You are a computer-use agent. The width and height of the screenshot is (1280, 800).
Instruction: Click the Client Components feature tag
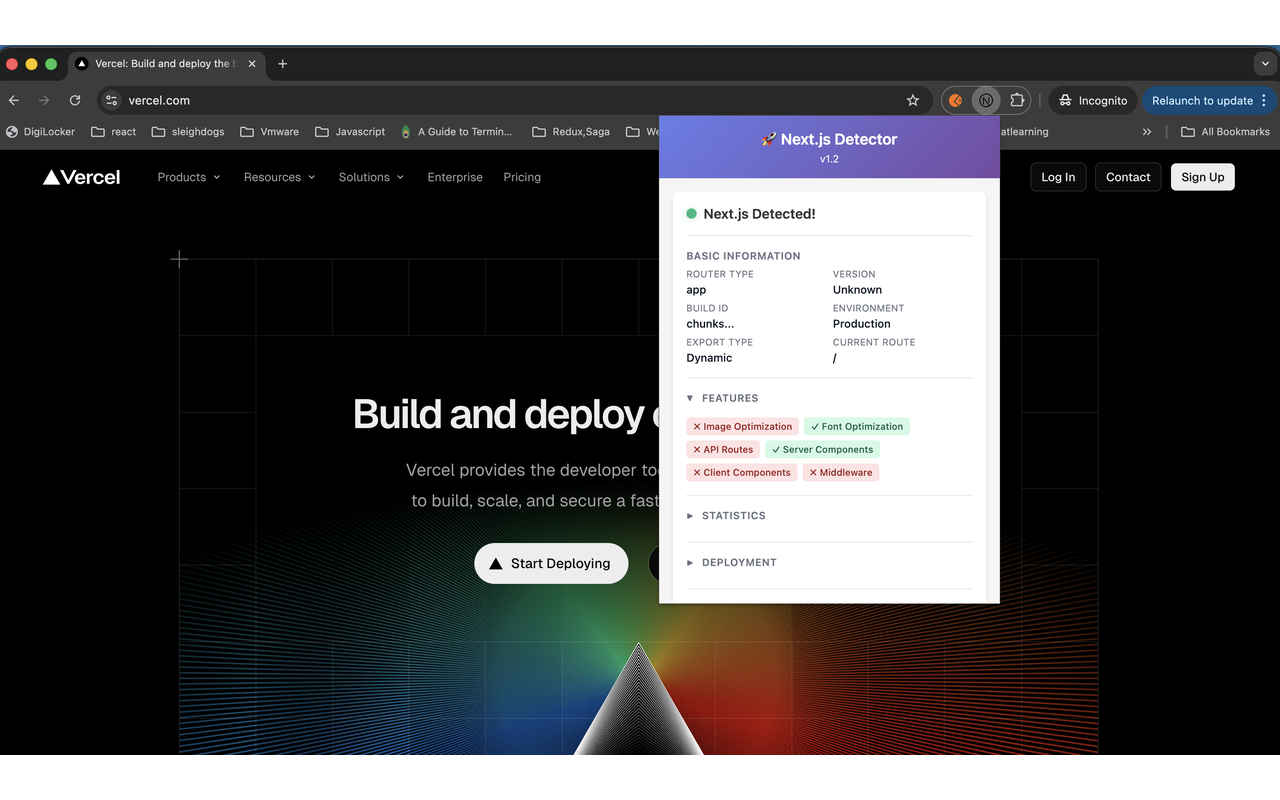[741, 472]
